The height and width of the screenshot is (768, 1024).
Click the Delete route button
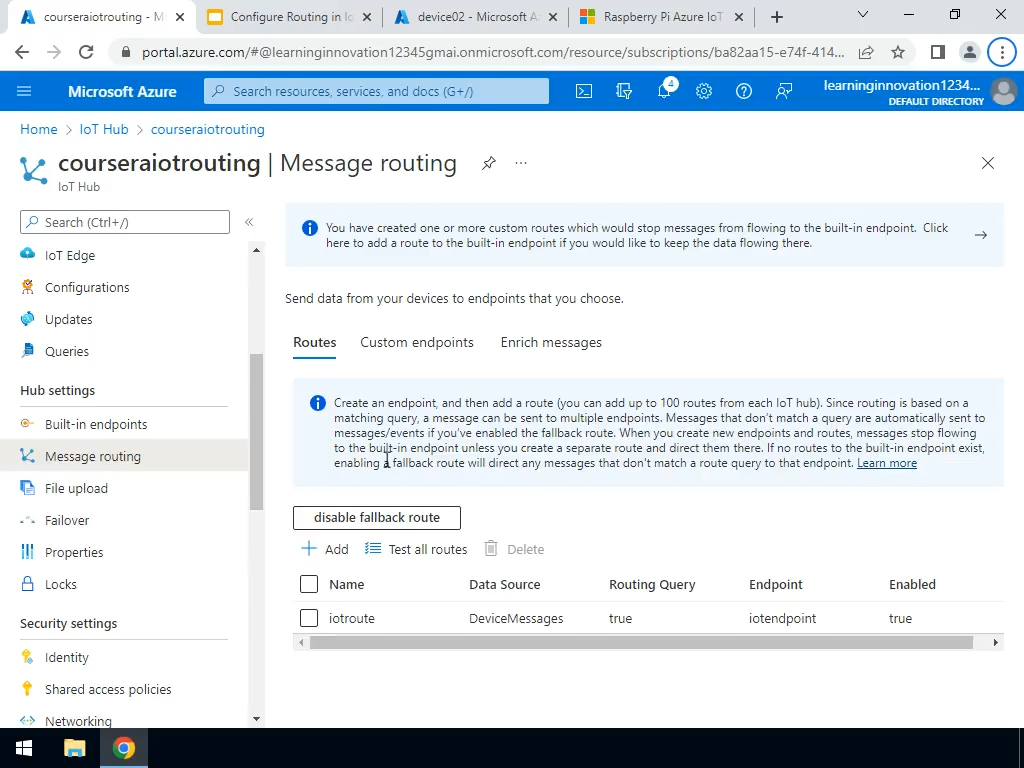(x=514, y=549)
